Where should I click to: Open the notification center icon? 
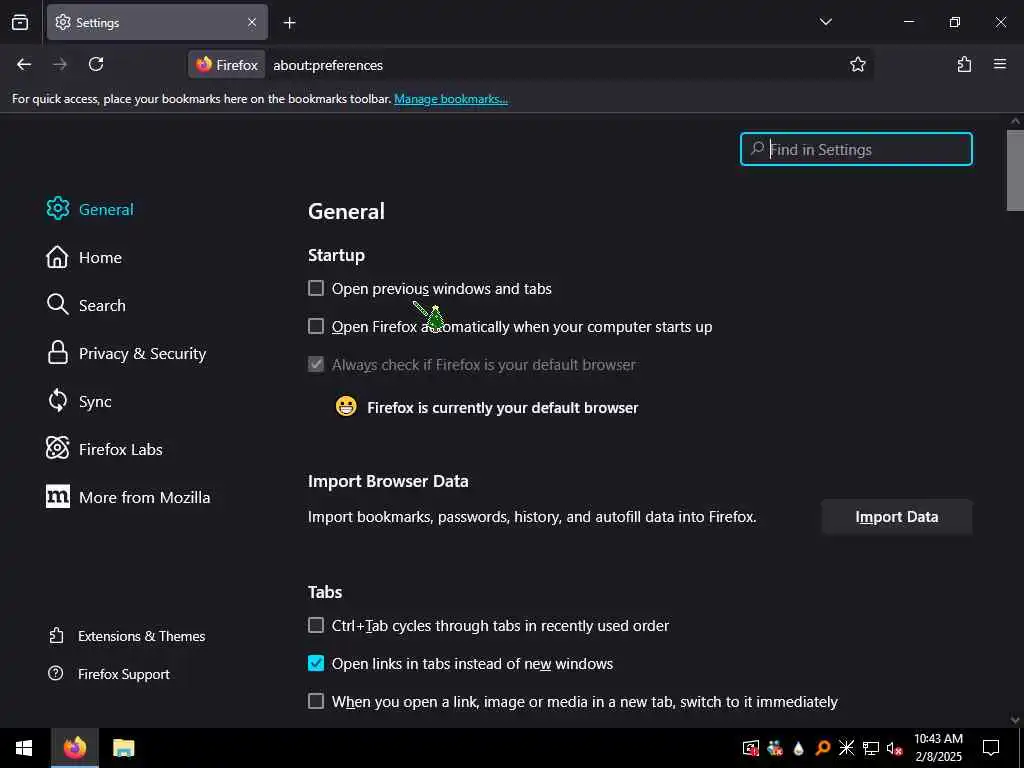click(991, 748)
